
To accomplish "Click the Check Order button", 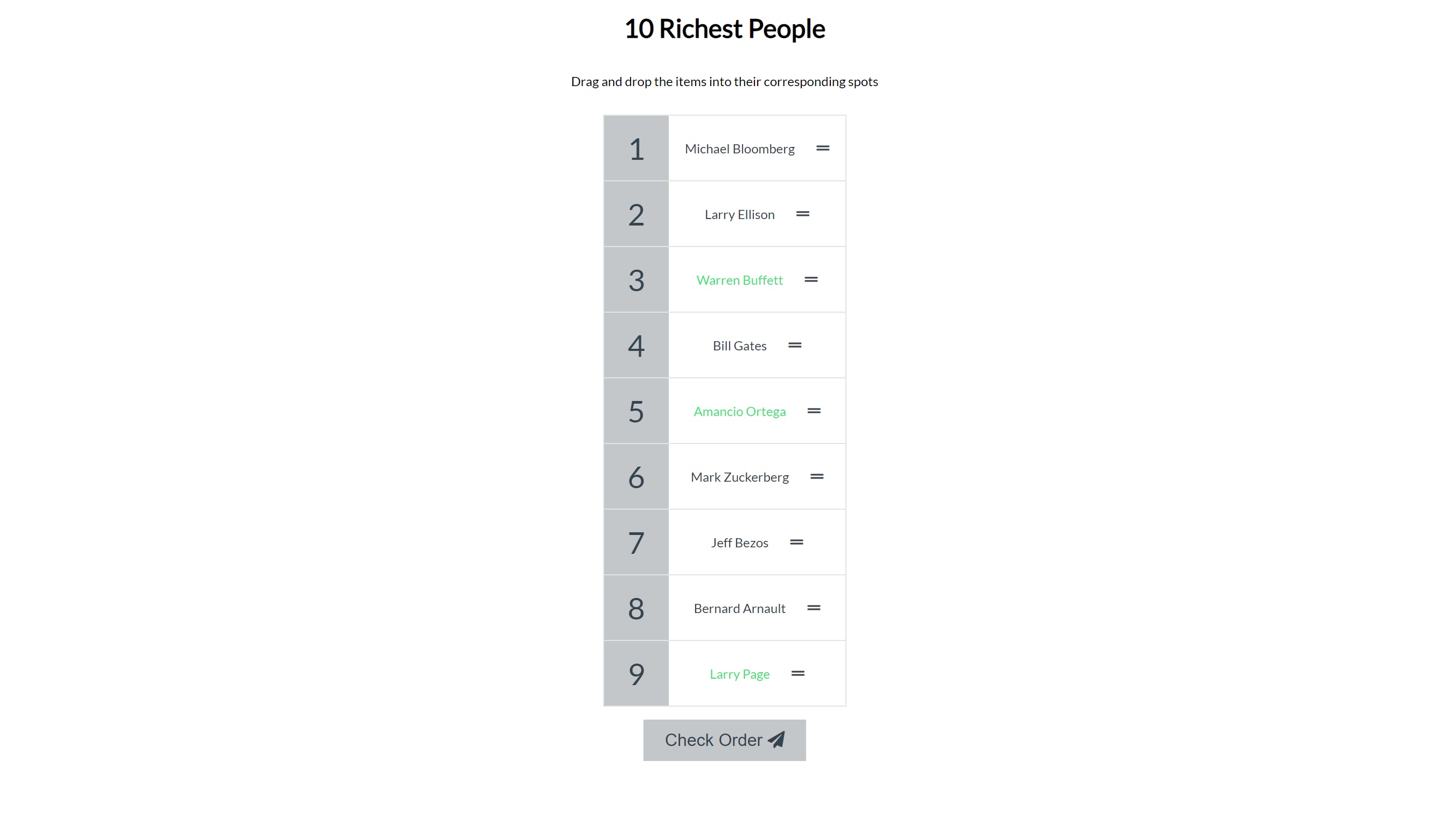I will click(x=724, y=740).
